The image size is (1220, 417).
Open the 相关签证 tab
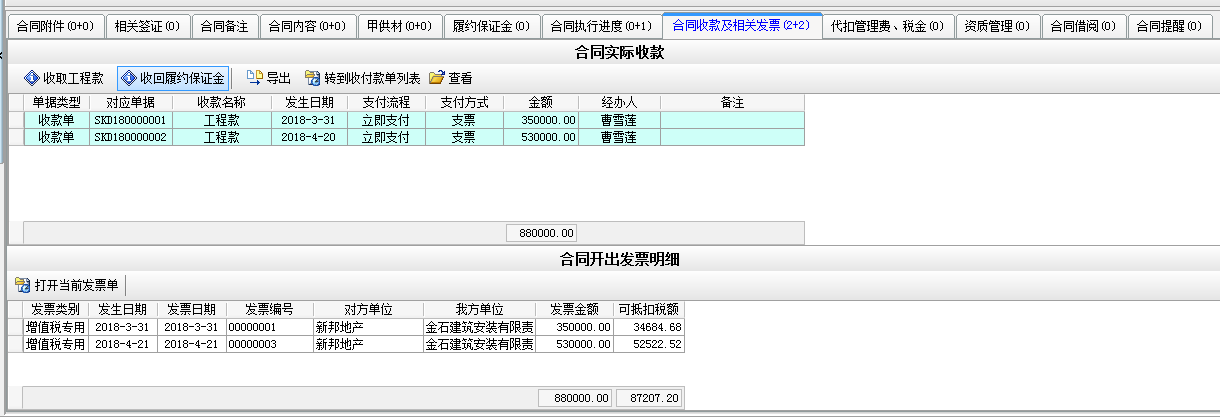click(147, 27)
